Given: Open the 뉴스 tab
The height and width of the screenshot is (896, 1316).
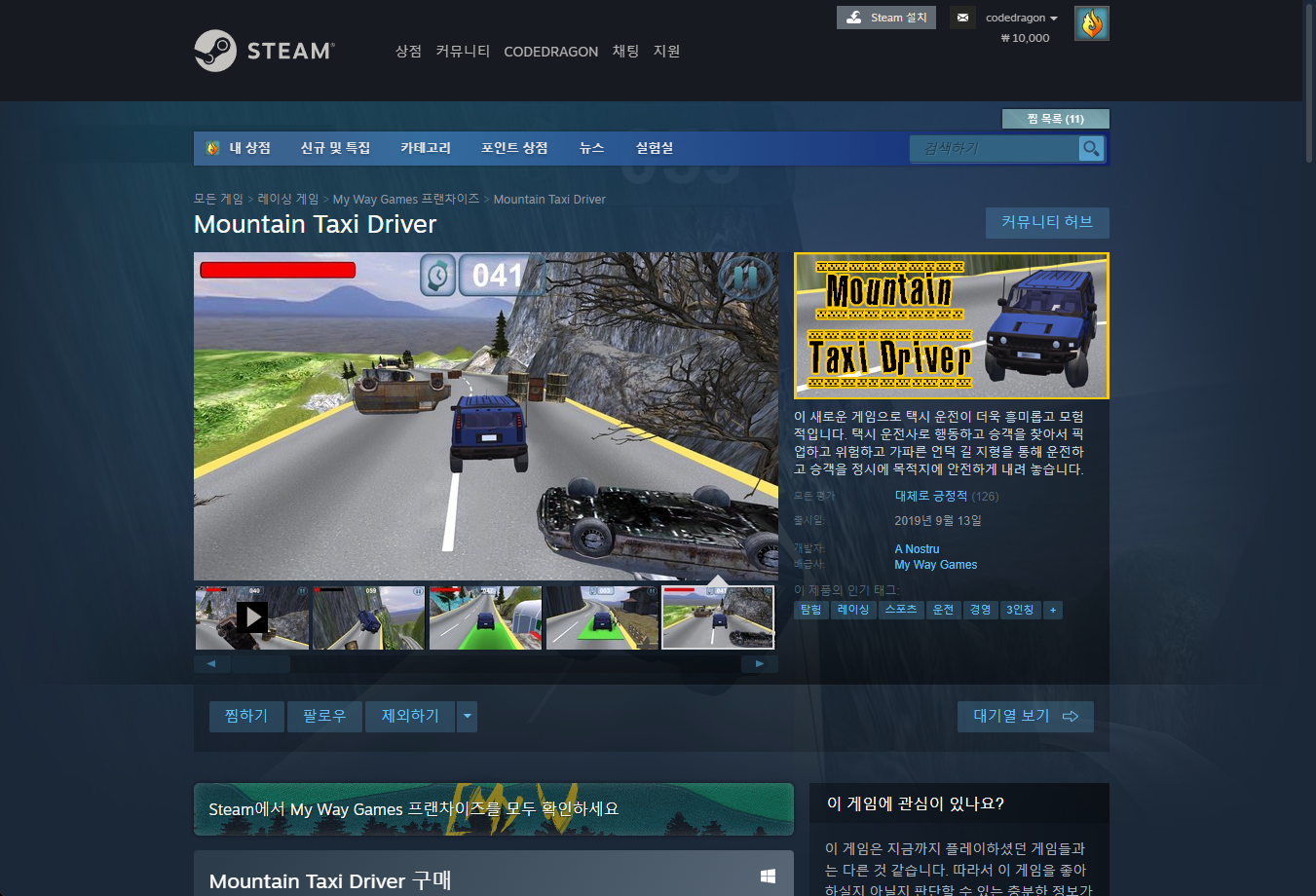Looking at the screenshot, I should [x=591, y=148].
